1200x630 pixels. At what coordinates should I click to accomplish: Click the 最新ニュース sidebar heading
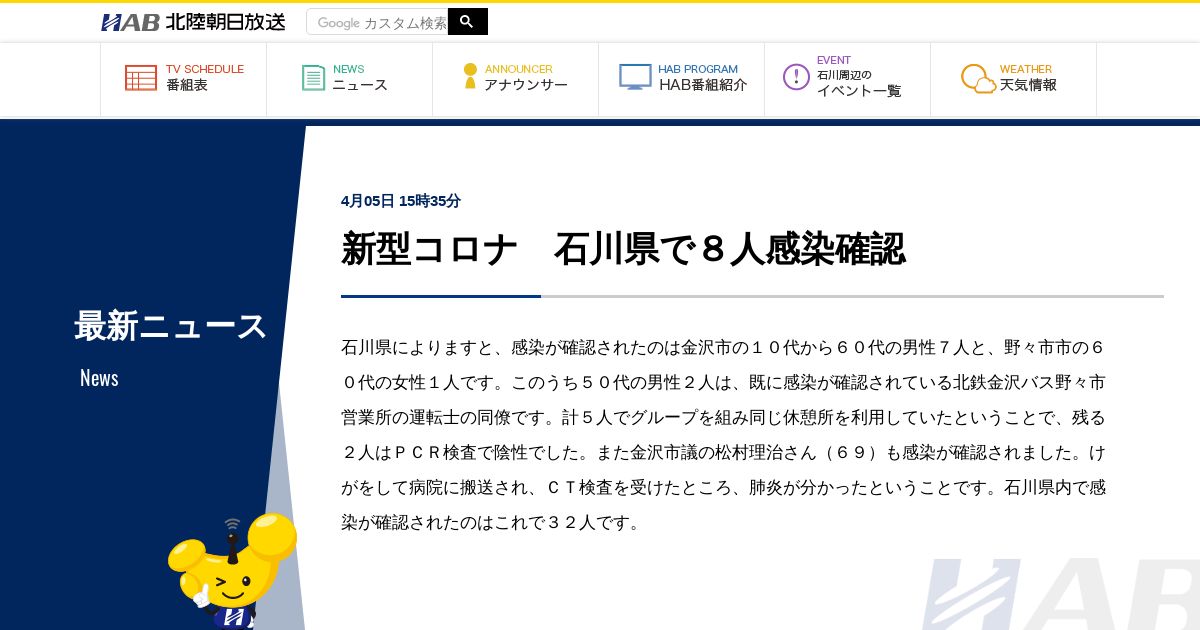tap(171, 326)
